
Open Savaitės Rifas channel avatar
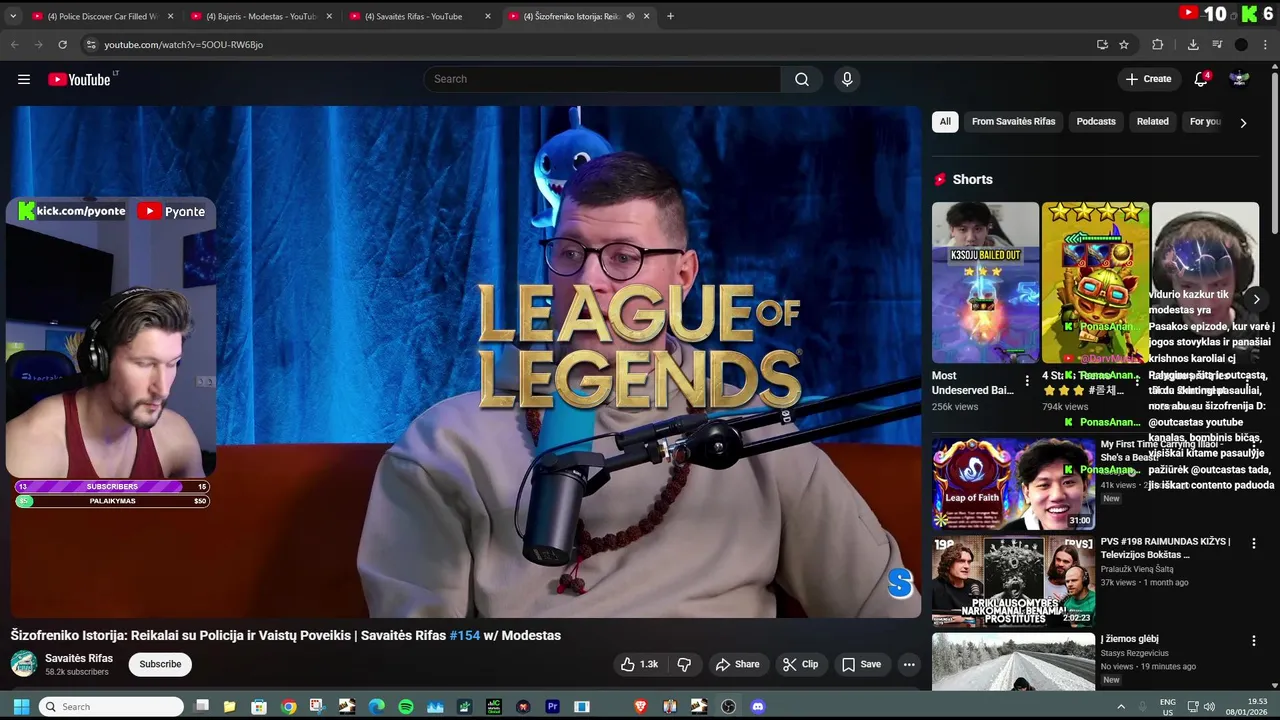pos(24,664)
